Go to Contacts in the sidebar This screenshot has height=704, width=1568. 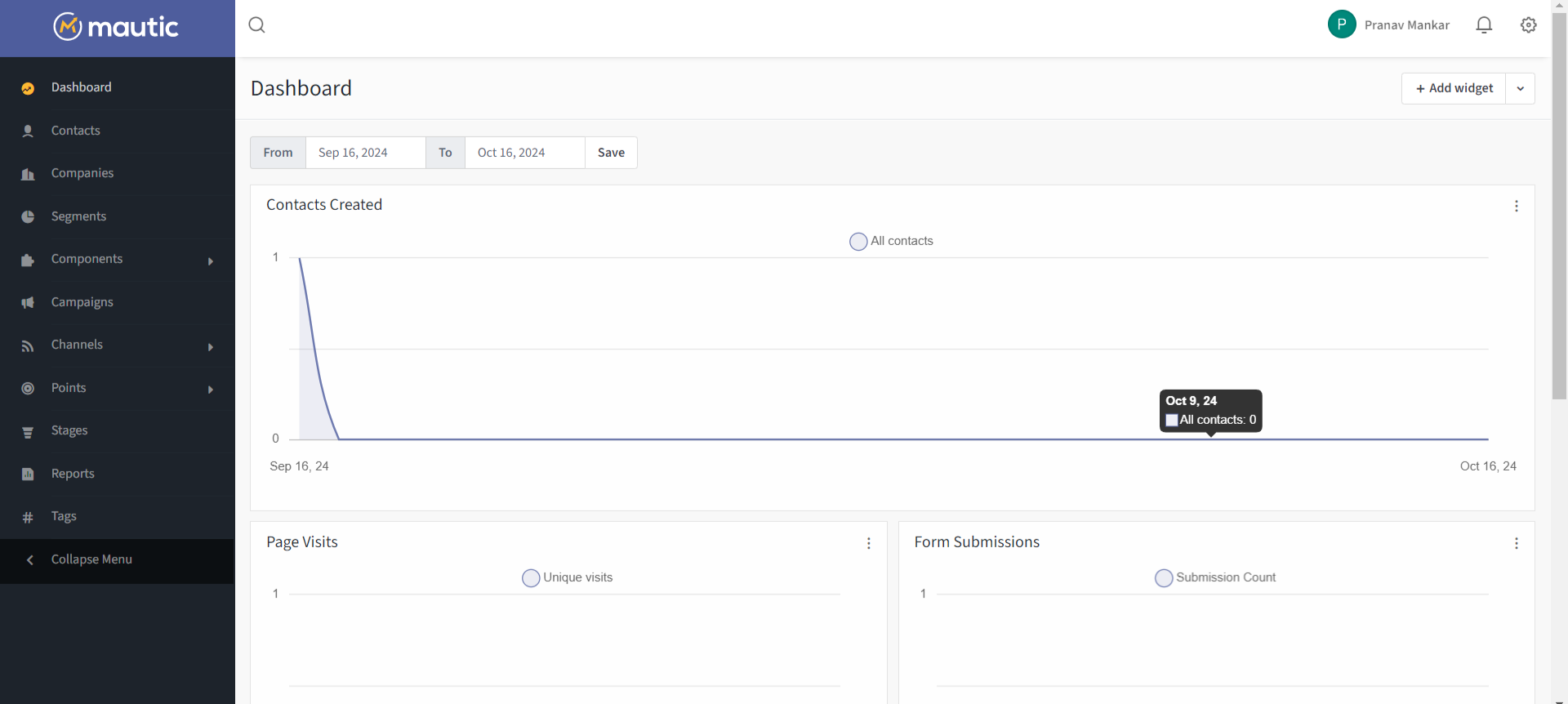75,131
